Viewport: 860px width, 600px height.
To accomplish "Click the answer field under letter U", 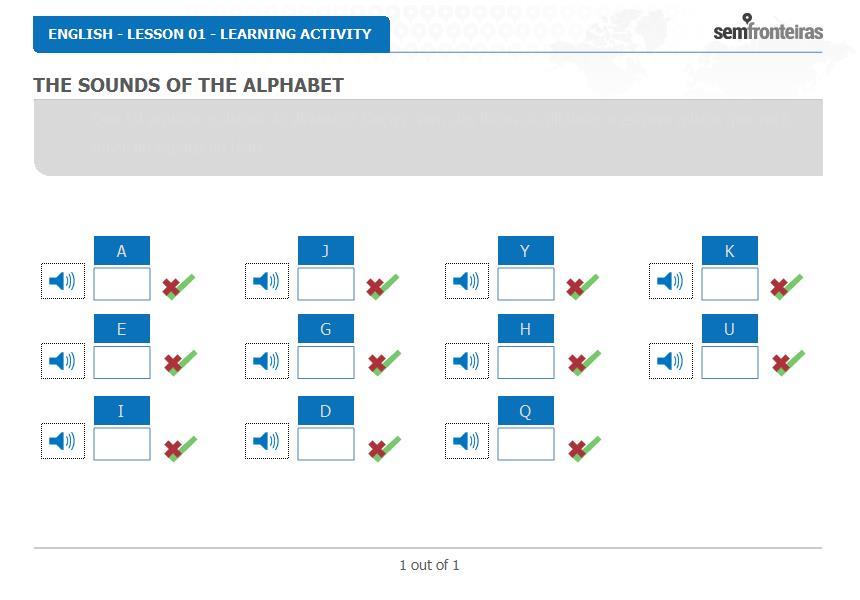I will (730, 362).
